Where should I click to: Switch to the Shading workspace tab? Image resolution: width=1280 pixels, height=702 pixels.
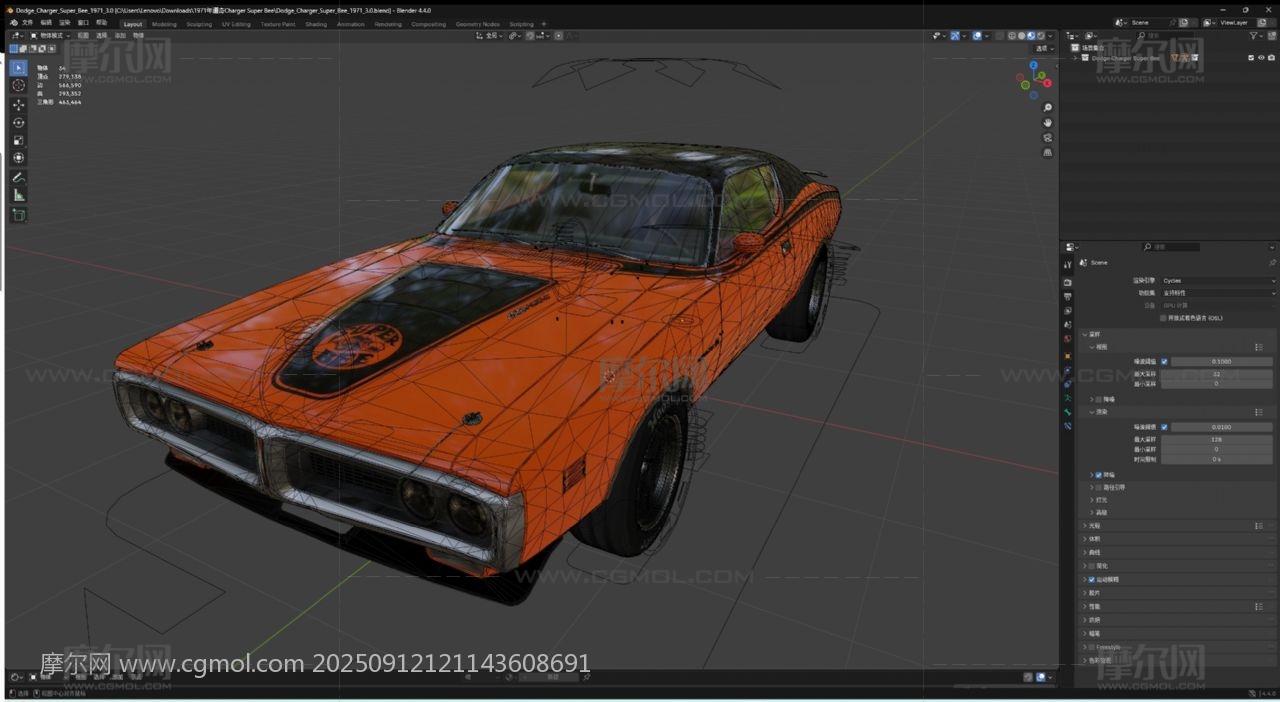(316, 24)
